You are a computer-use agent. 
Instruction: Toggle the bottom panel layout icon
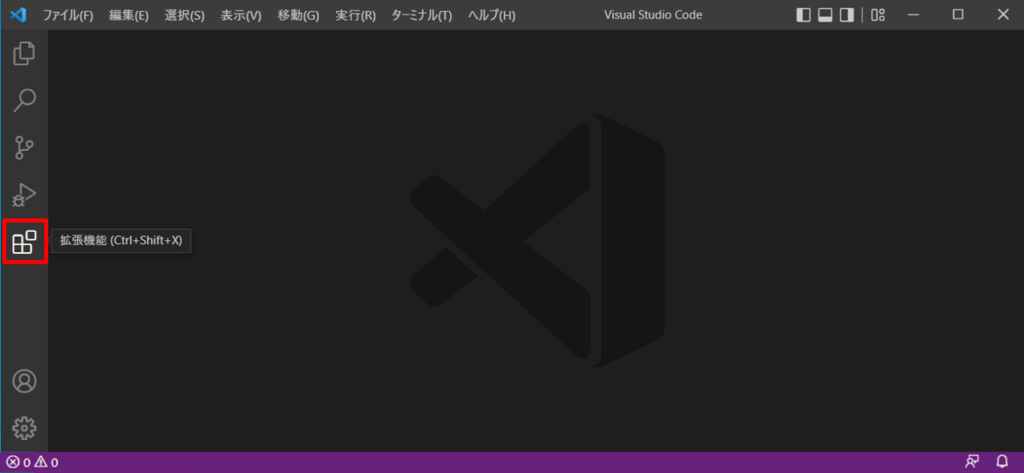coord(825,15)
